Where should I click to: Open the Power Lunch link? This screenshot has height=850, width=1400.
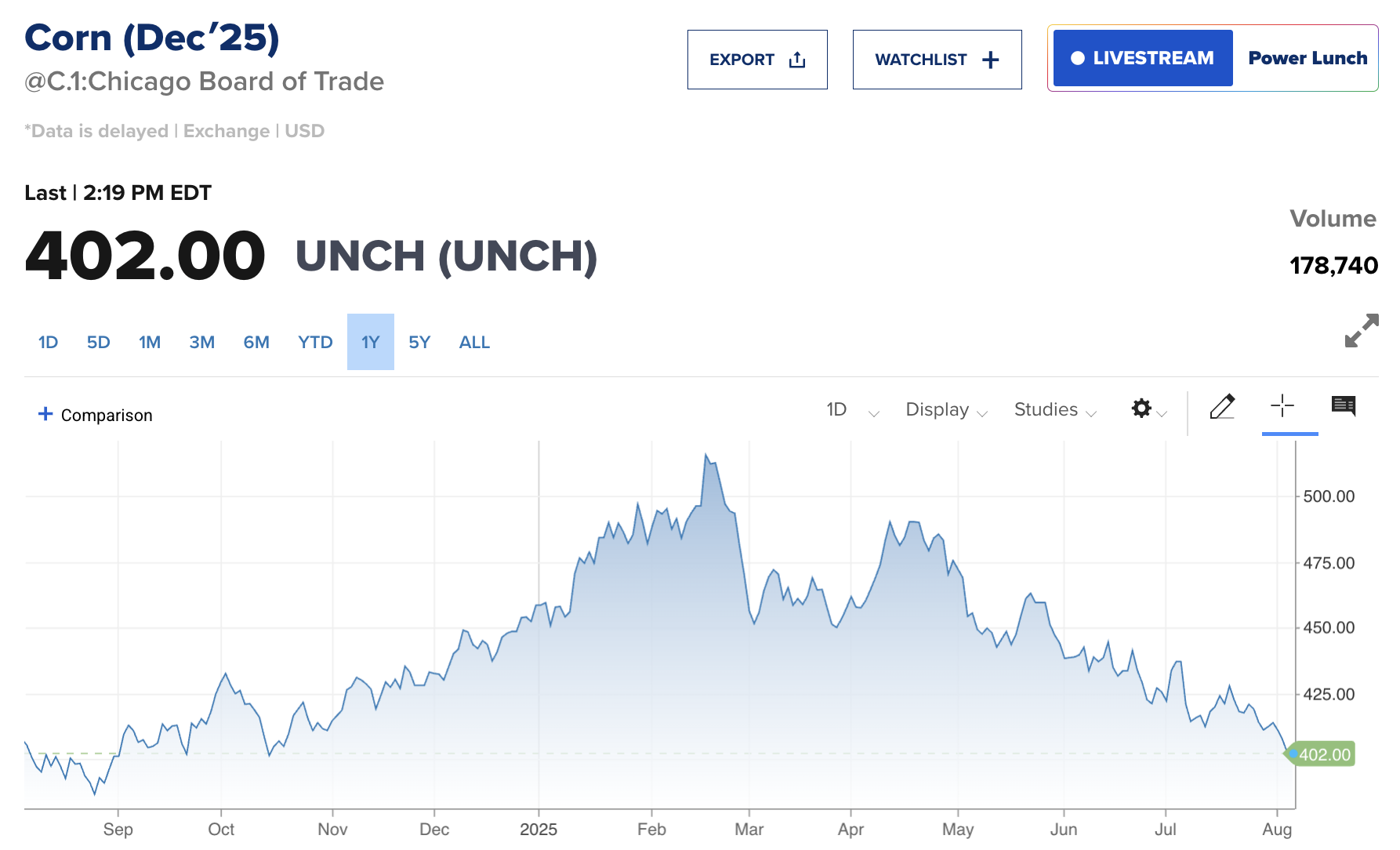coord(1307,58)
